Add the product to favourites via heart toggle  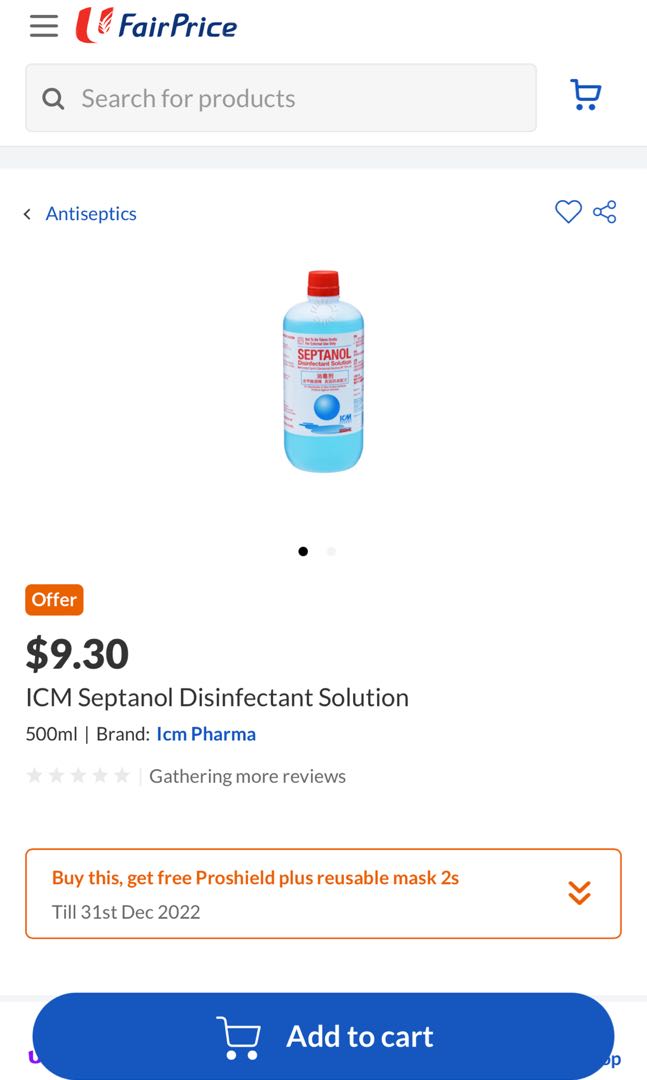click(568, 212)
